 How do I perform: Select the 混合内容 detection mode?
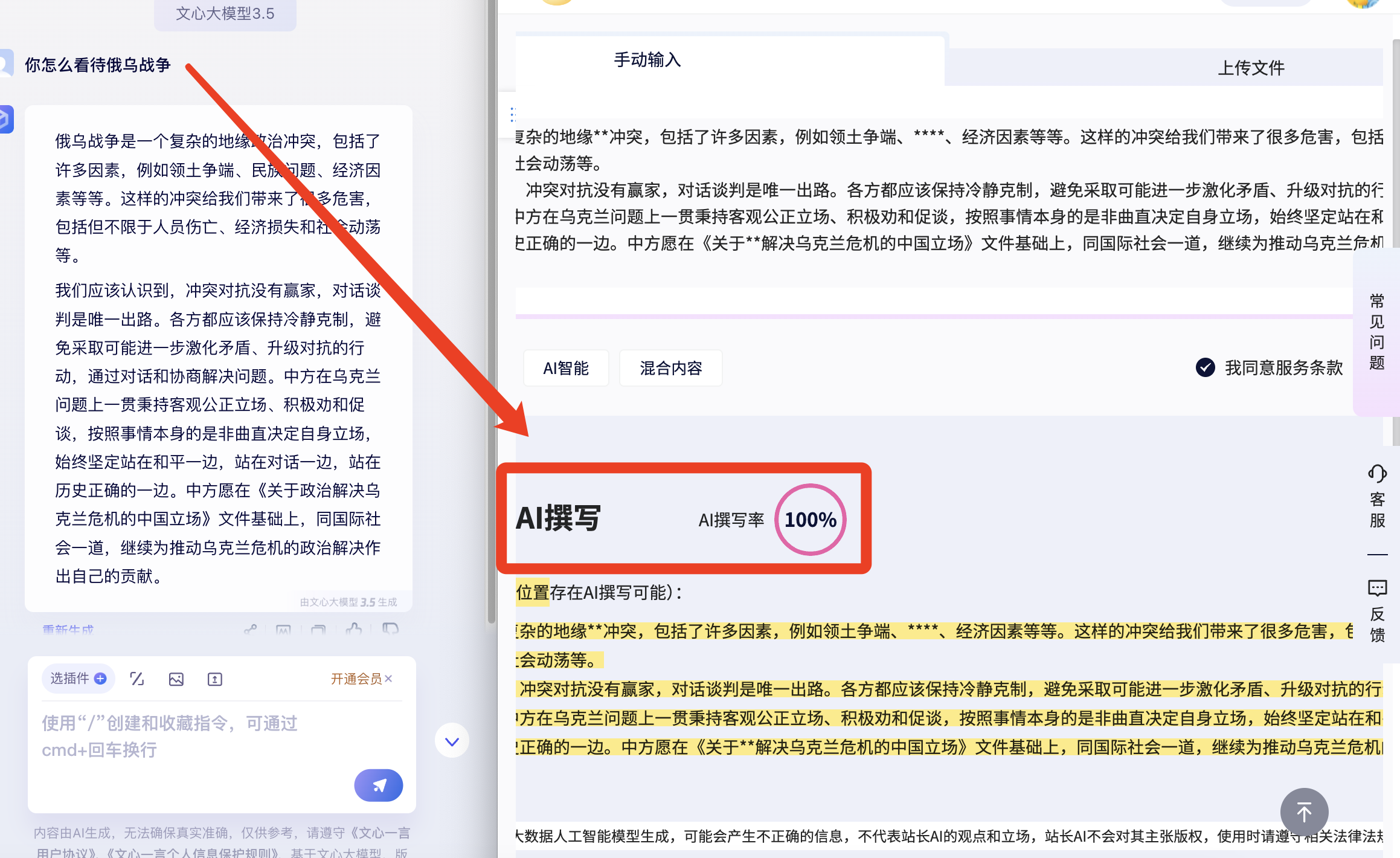click(670, 368)
